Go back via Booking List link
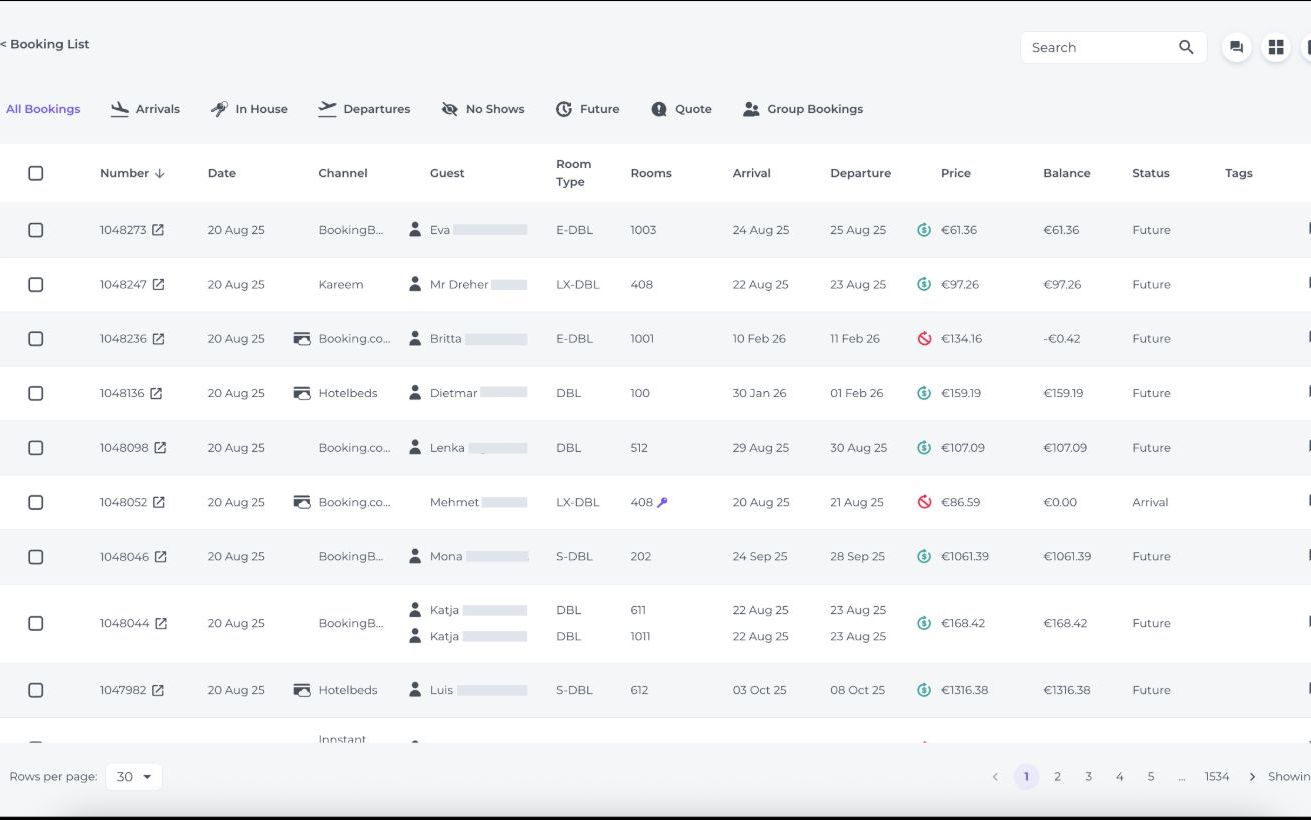 [45, 44]
